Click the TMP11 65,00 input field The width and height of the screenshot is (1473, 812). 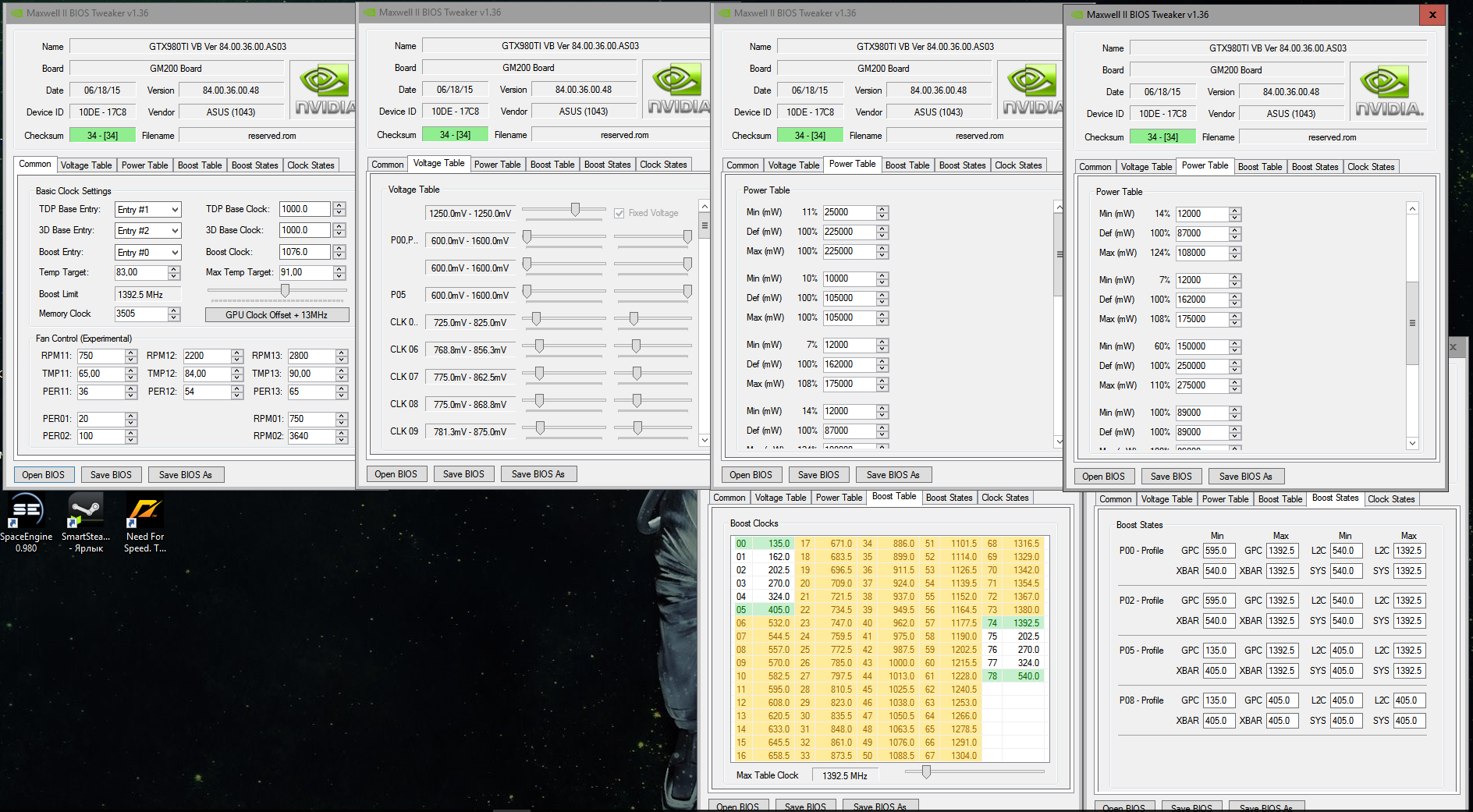[101, 374]
